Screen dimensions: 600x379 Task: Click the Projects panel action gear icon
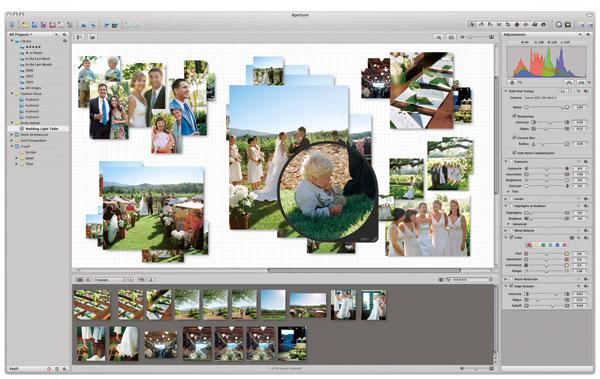coord(65,34)
